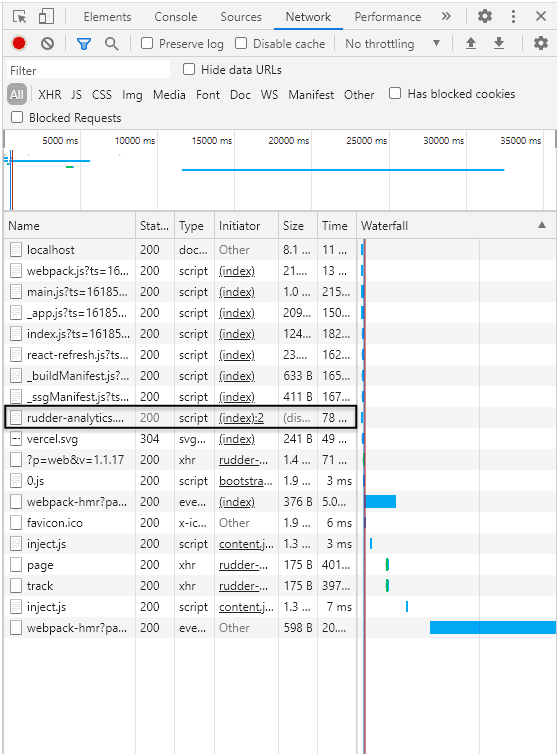Stop recording network log with red button
This screenshot has height=754, width=557.
(x=19, y=44)
